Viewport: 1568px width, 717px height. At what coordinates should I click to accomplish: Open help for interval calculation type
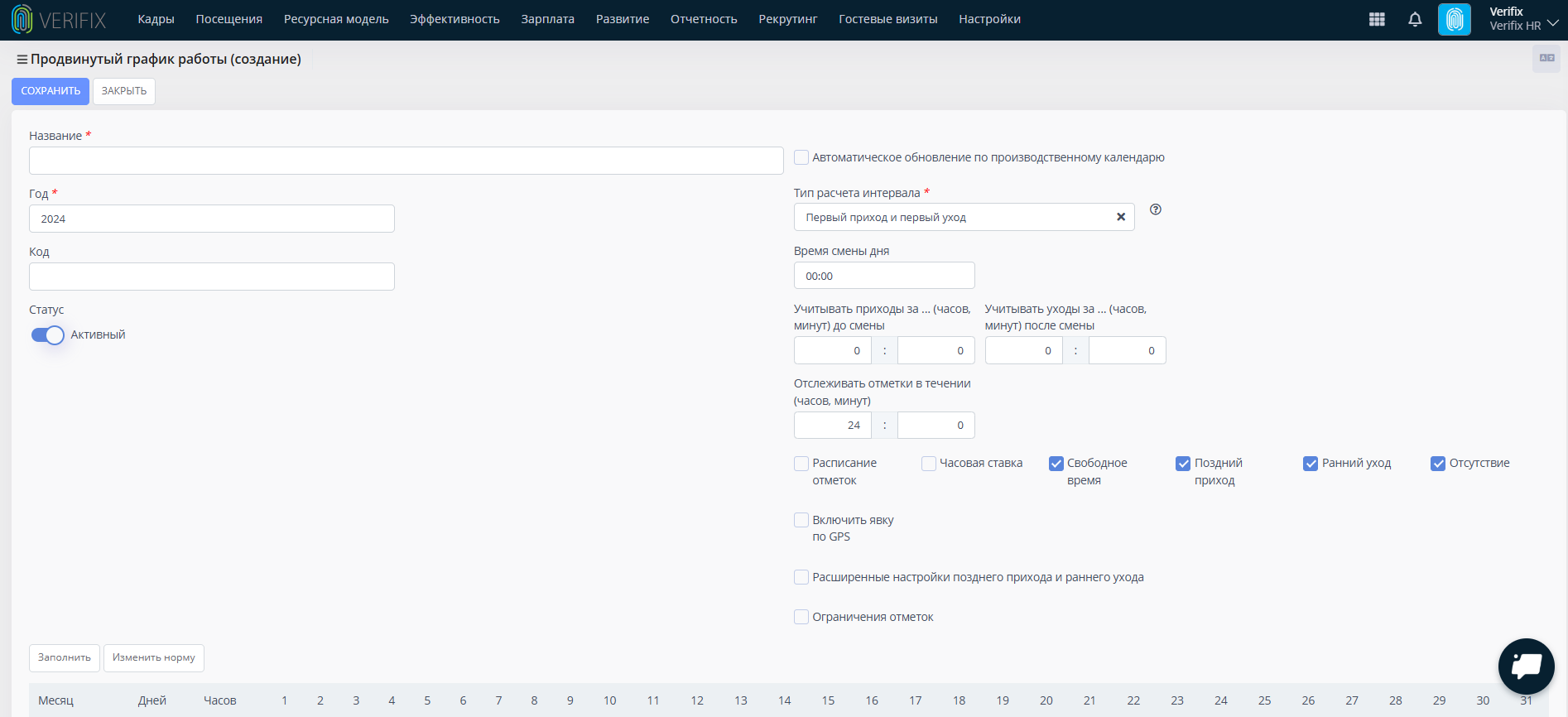[1156, 209]
